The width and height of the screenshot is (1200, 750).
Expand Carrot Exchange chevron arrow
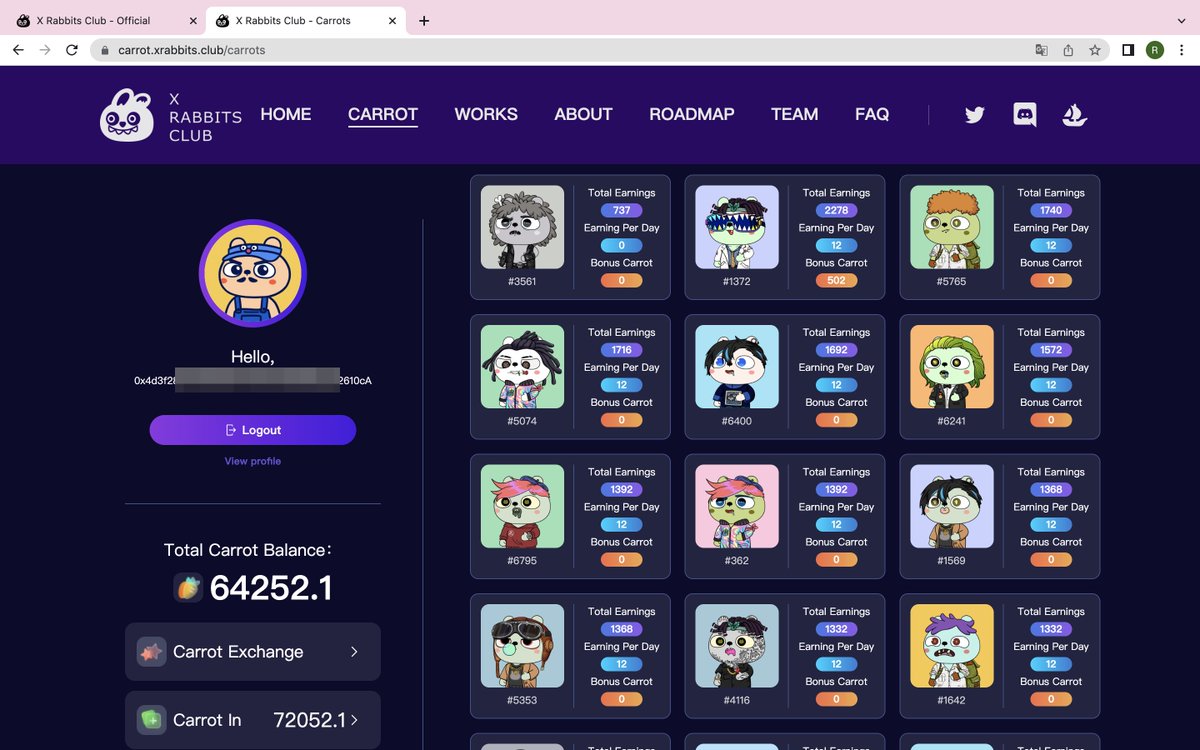pyautogui.click(x=354, y=652)
